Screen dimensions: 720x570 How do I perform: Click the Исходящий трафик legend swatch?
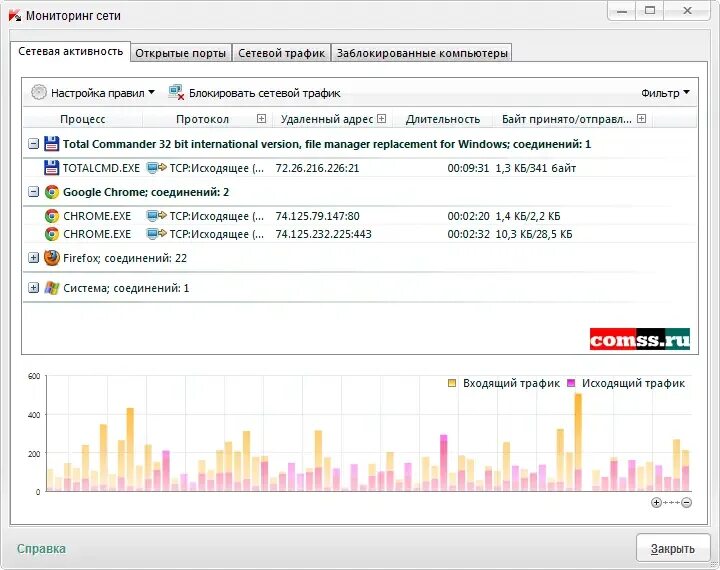[x=571, y=383]
